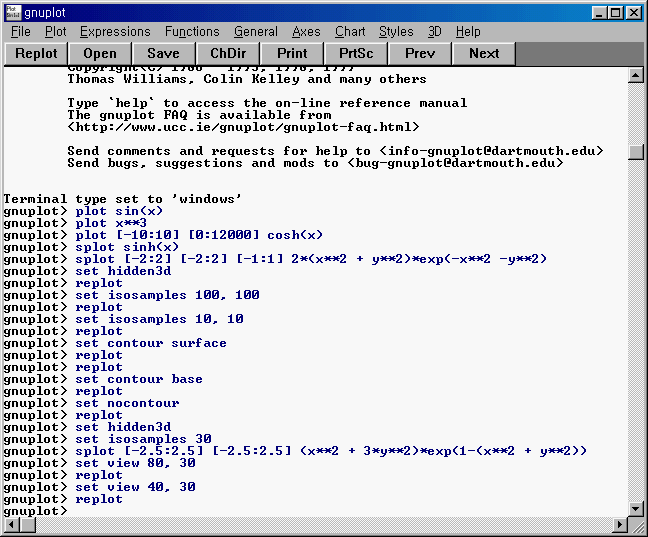The image size is (648, 537).
Task: Open the Plot menu
Action: tap(56, 32)
